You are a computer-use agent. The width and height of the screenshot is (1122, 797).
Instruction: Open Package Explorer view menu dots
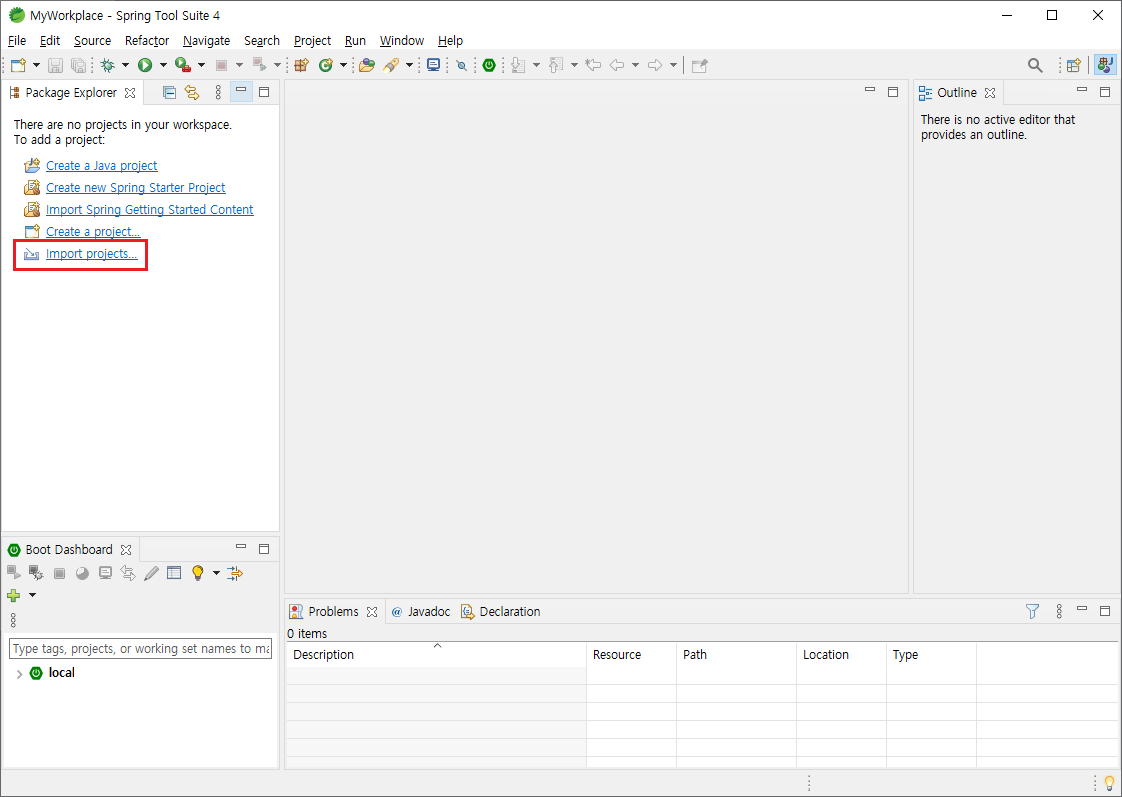(x=218, y=92)
